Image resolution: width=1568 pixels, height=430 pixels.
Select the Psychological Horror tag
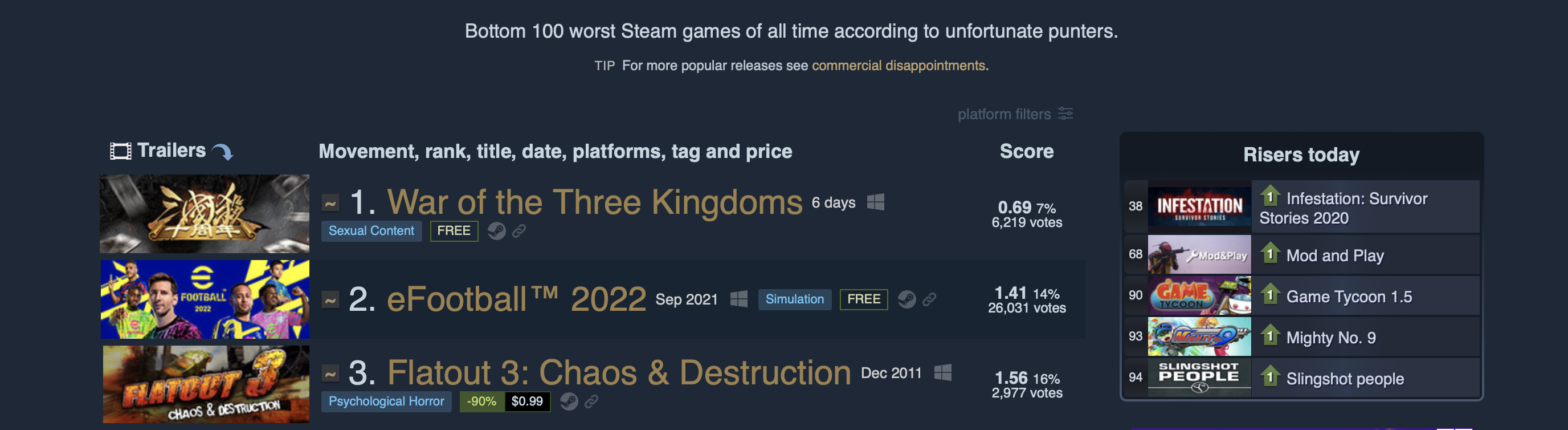coord(386,401)
